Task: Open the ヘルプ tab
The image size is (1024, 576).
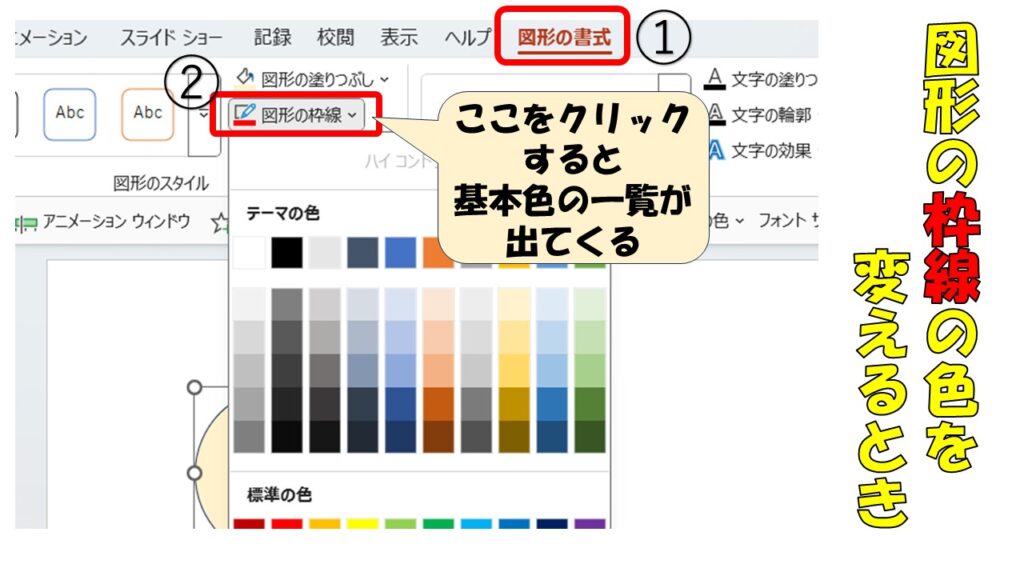Action: click(x=467, y=37)
